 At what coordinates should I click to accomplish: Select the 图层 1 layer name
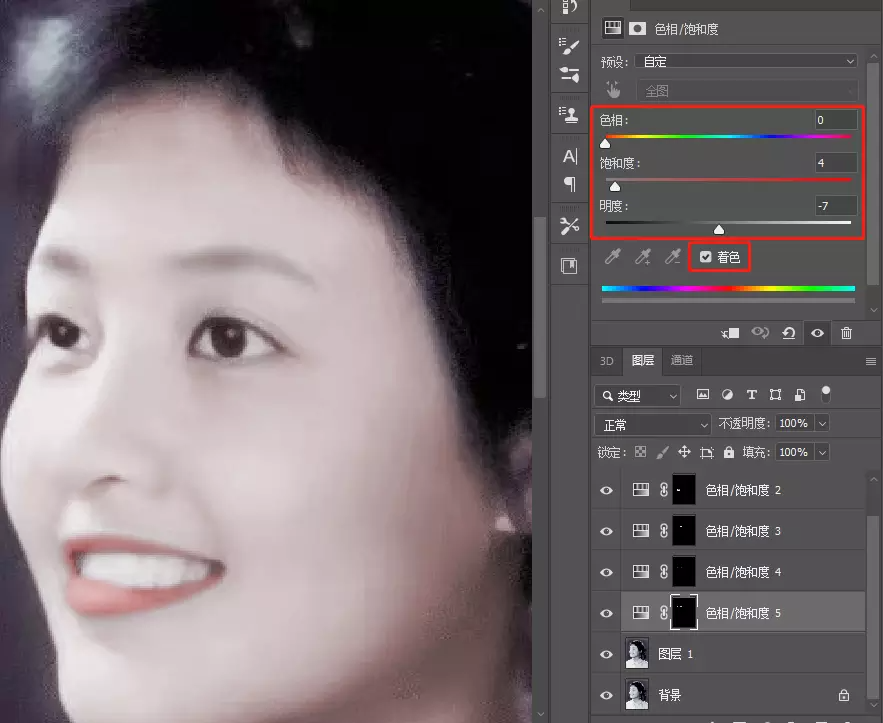coord(675,654)
